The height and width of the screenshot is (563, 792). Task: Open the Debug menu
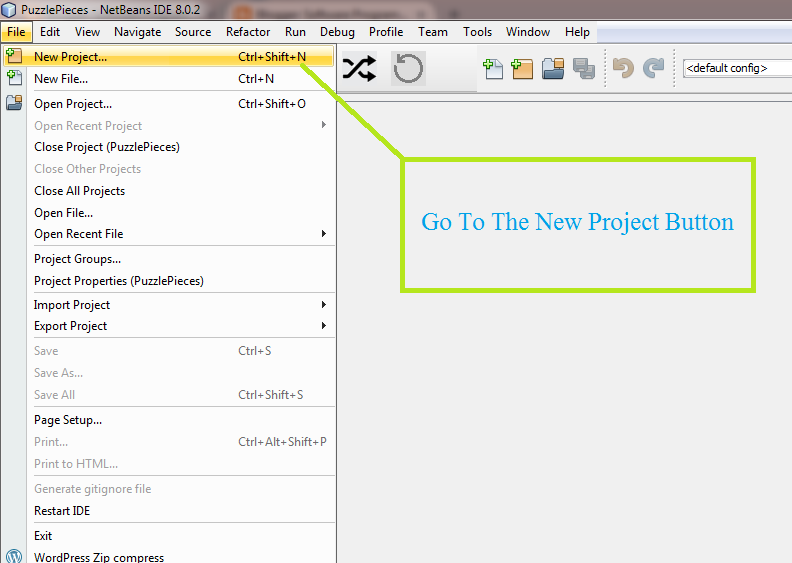[337, 32]
